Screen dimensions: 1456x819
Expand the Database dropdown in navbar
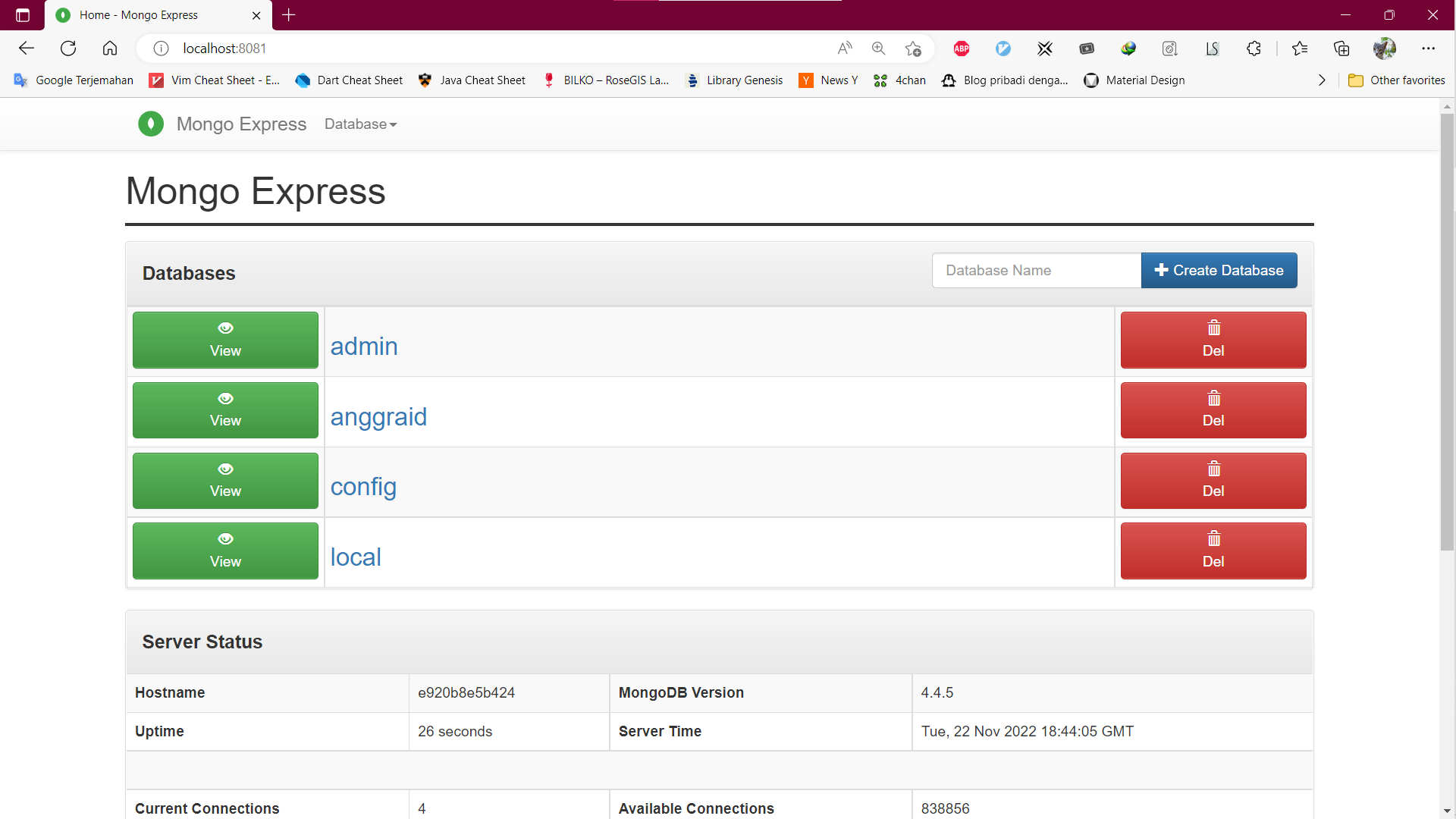coord(360,124)
